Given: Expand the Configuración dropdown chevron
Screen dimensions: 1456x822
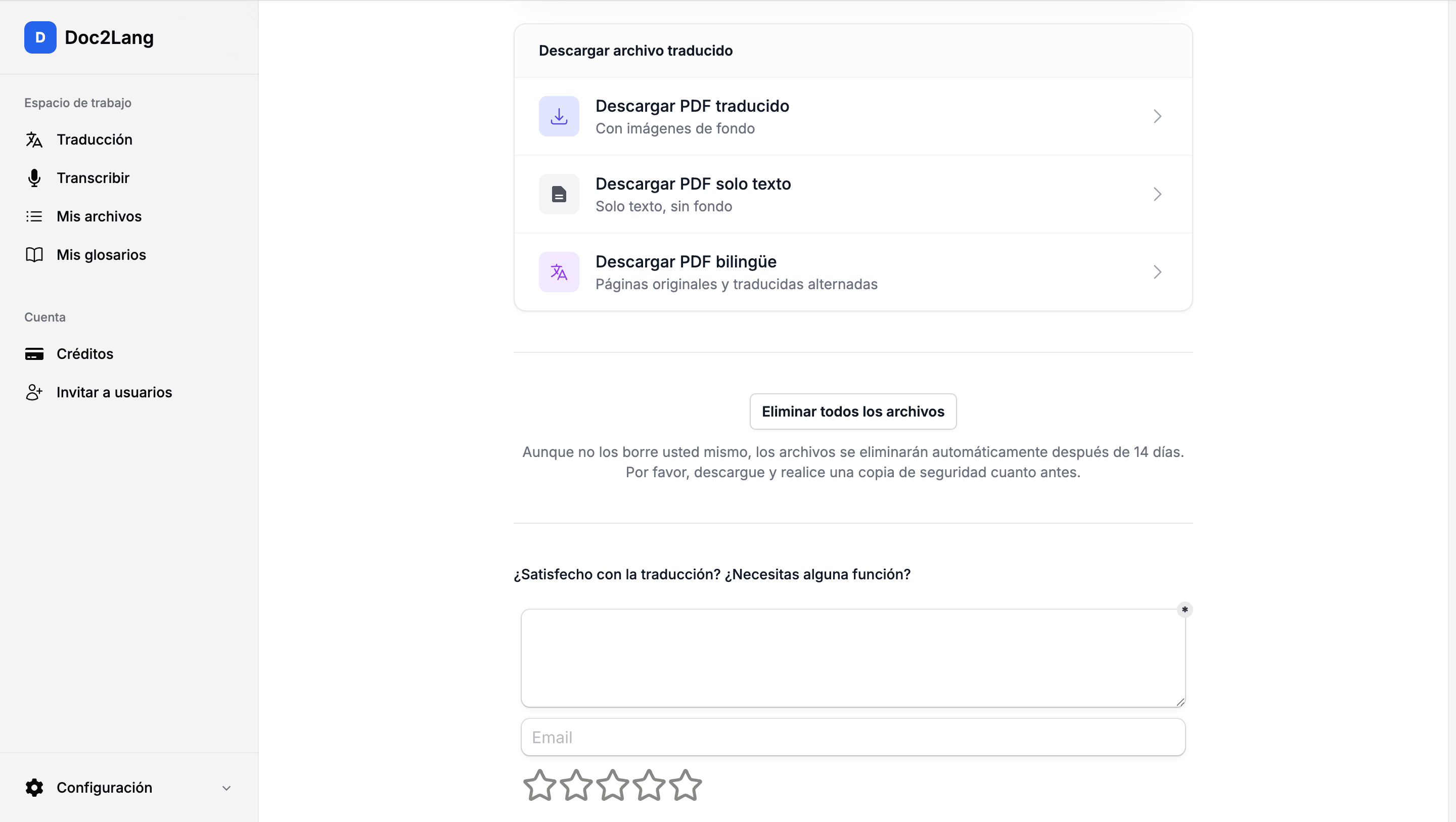Looking at the screenshot, I should 226,788.
